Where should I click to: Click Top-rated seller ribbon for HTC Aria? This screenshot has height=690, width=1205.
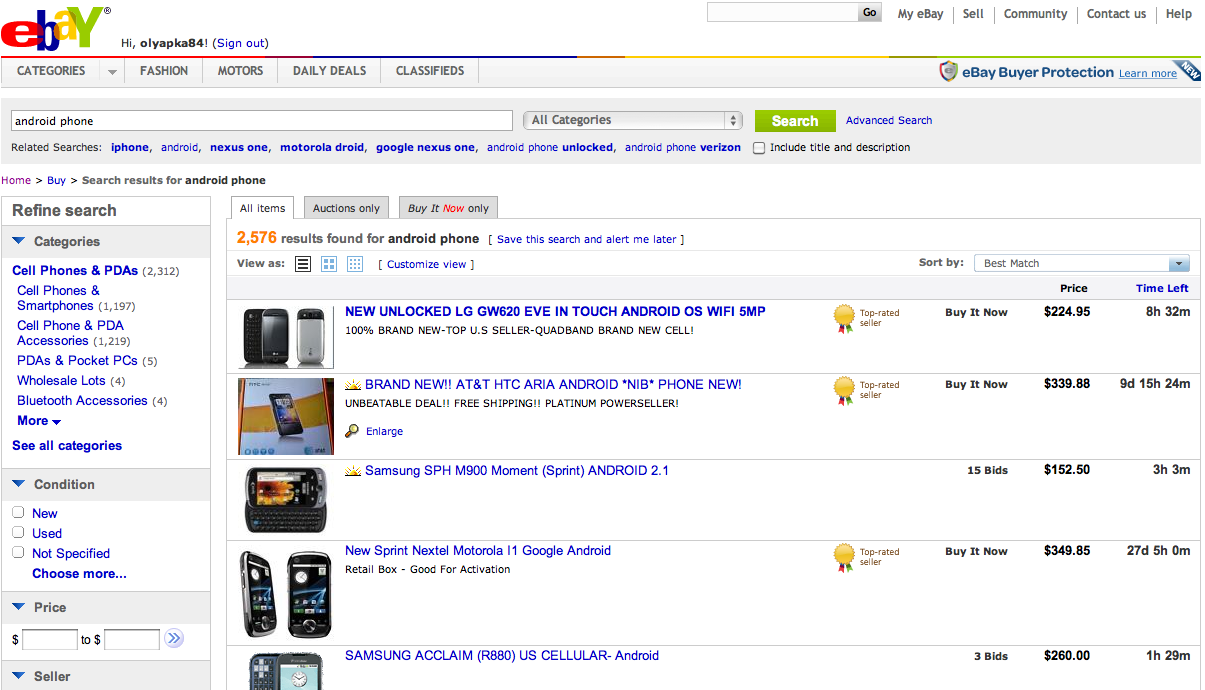pyautogui.click(x=845, y=390)
